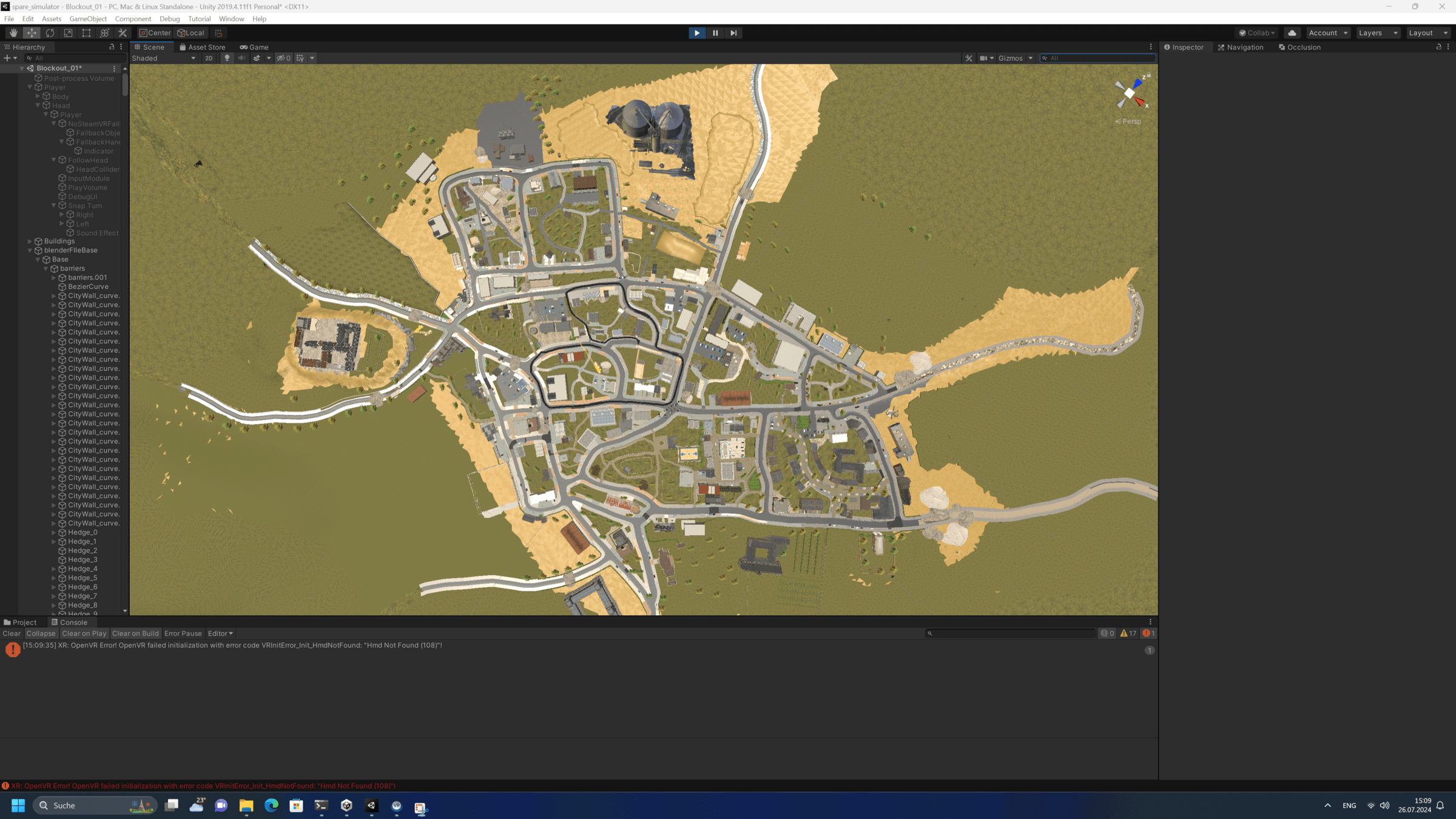Select the Scale tool
The height and width of the screenshot is (819, 1456).
coord(68,33)
